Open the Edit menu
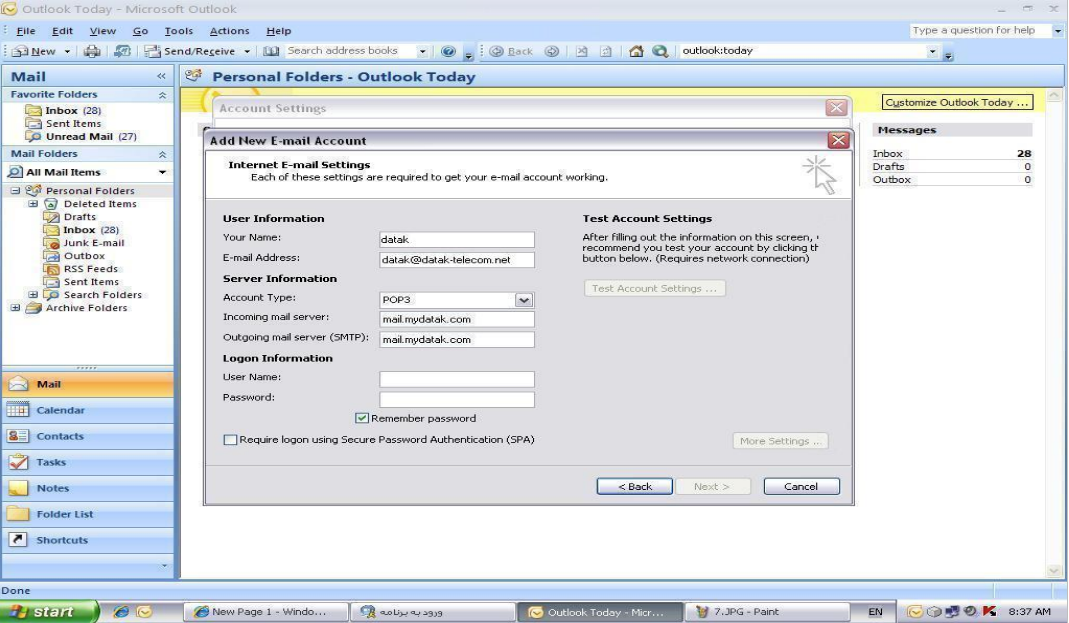 (x=62, y=31)
